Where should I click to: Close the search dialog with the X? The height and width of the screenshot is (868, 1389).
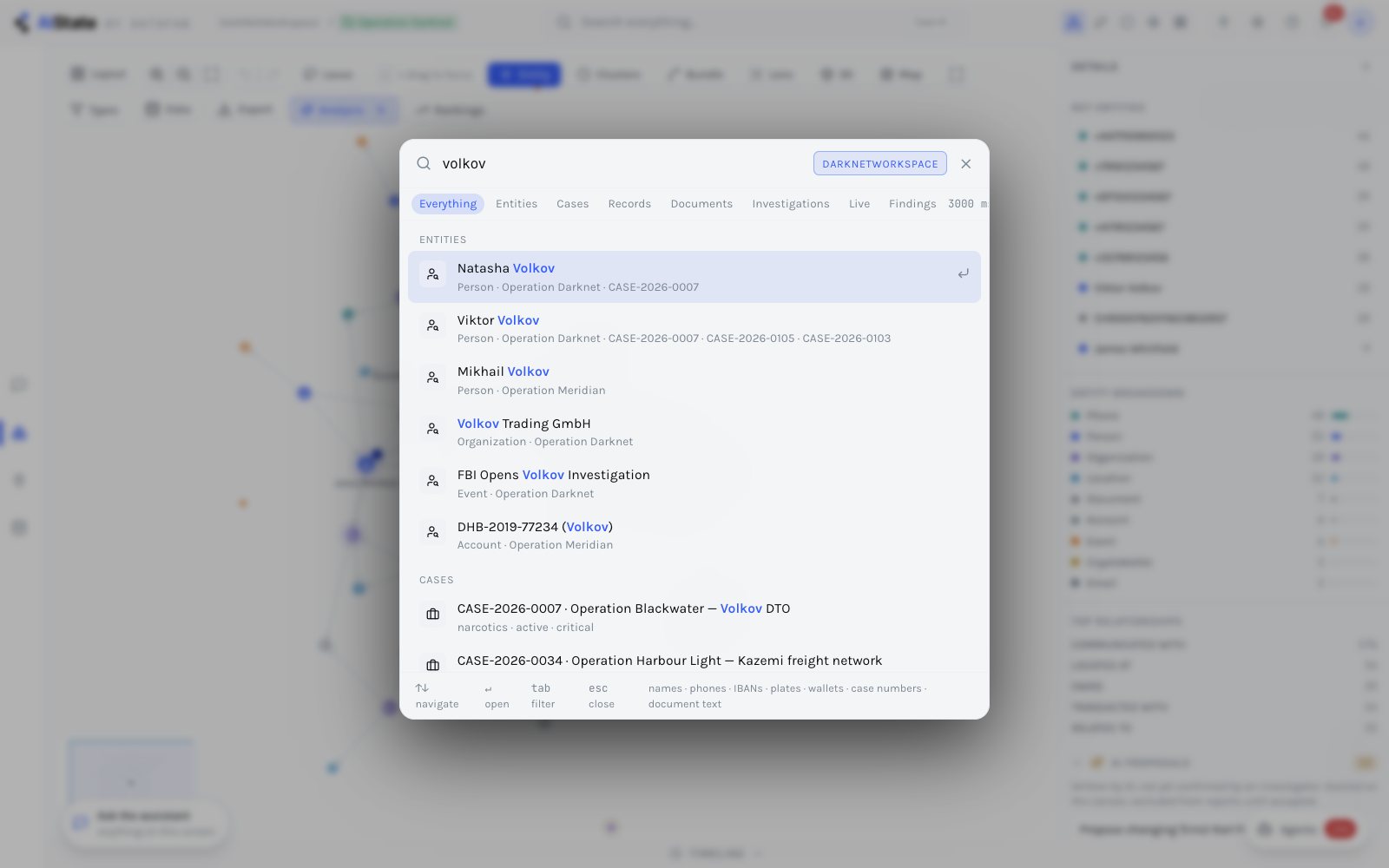(x=965, y=163)
